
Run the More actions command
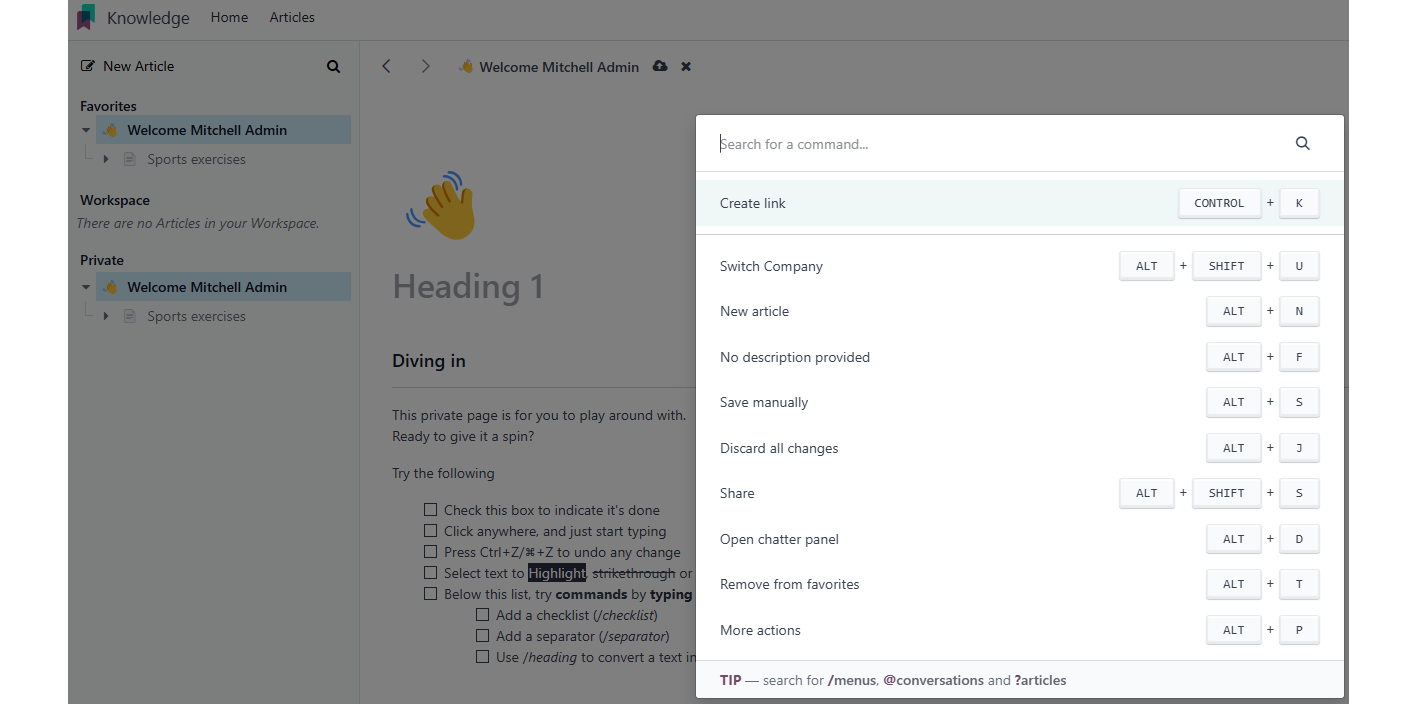point(1020,630)
